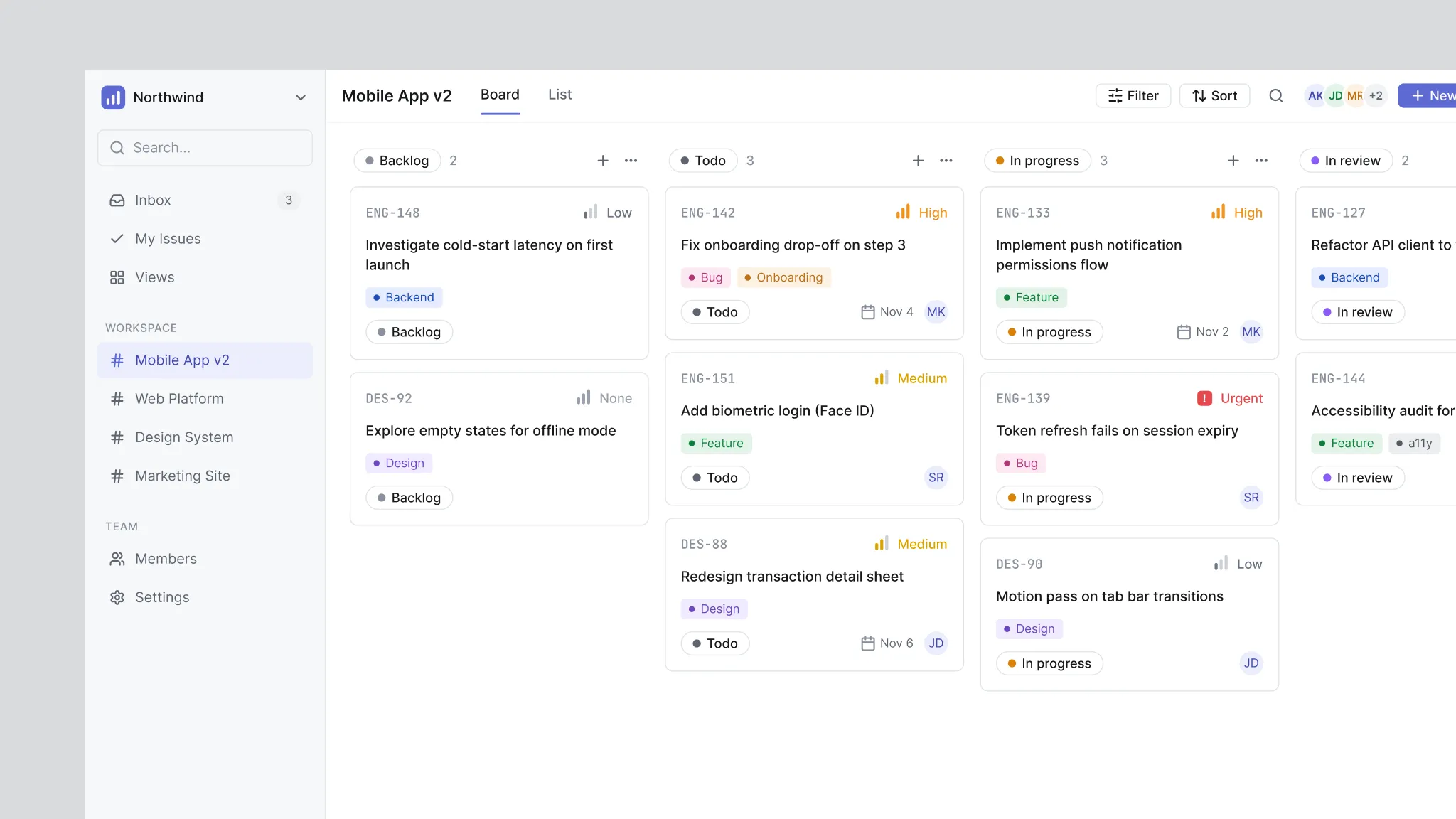Open the Sort options
This screenshot has width=1456, height=819.
coord(1214,96)
